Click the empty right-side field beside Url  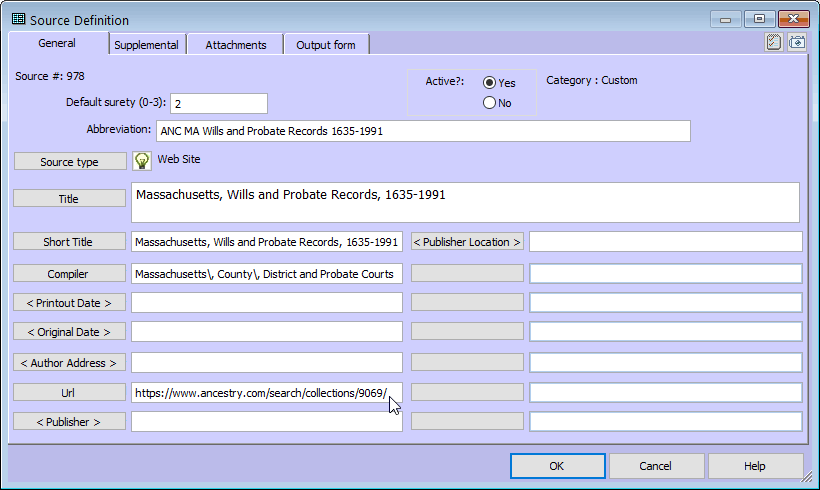[x=666, y=393]
